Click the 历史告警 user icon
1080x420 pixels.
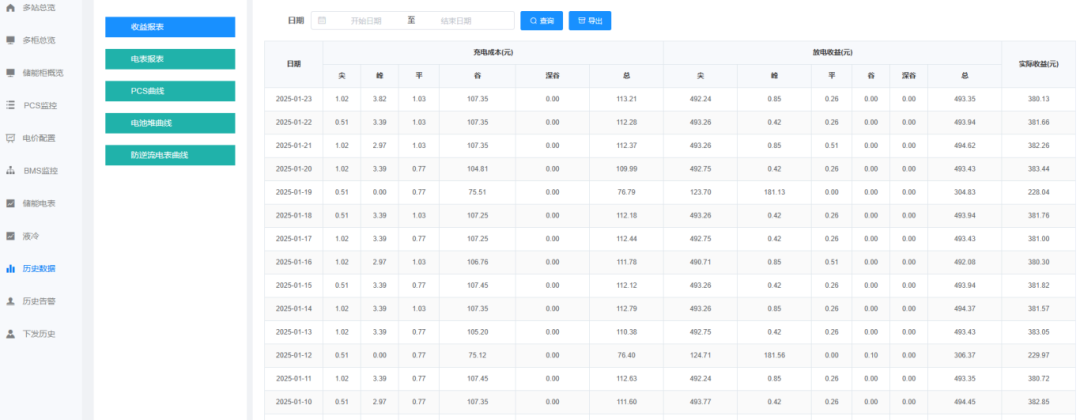tap(11, 301)
